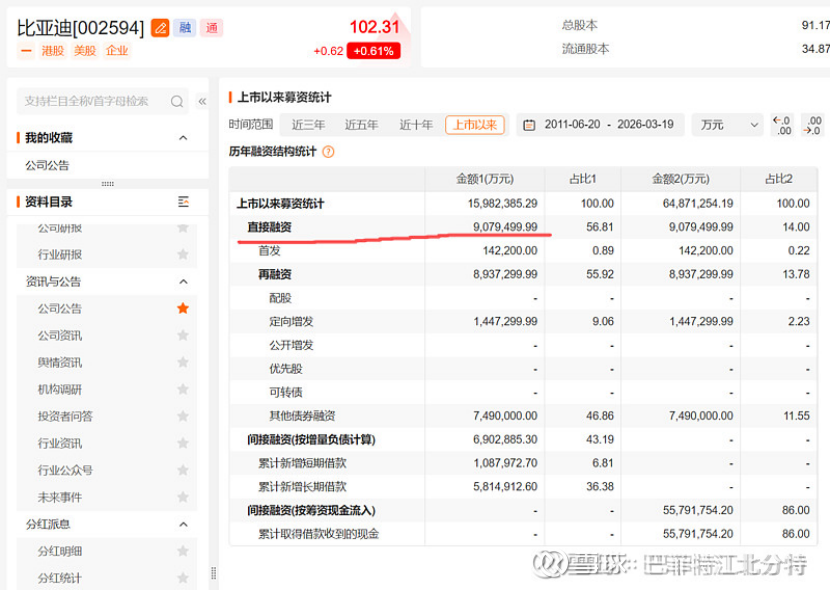The height and width of the screenshot is (590, 831).
Task: Open the 万元 unit dropdown
Action: pyautogui.click(x=730, y=125)
